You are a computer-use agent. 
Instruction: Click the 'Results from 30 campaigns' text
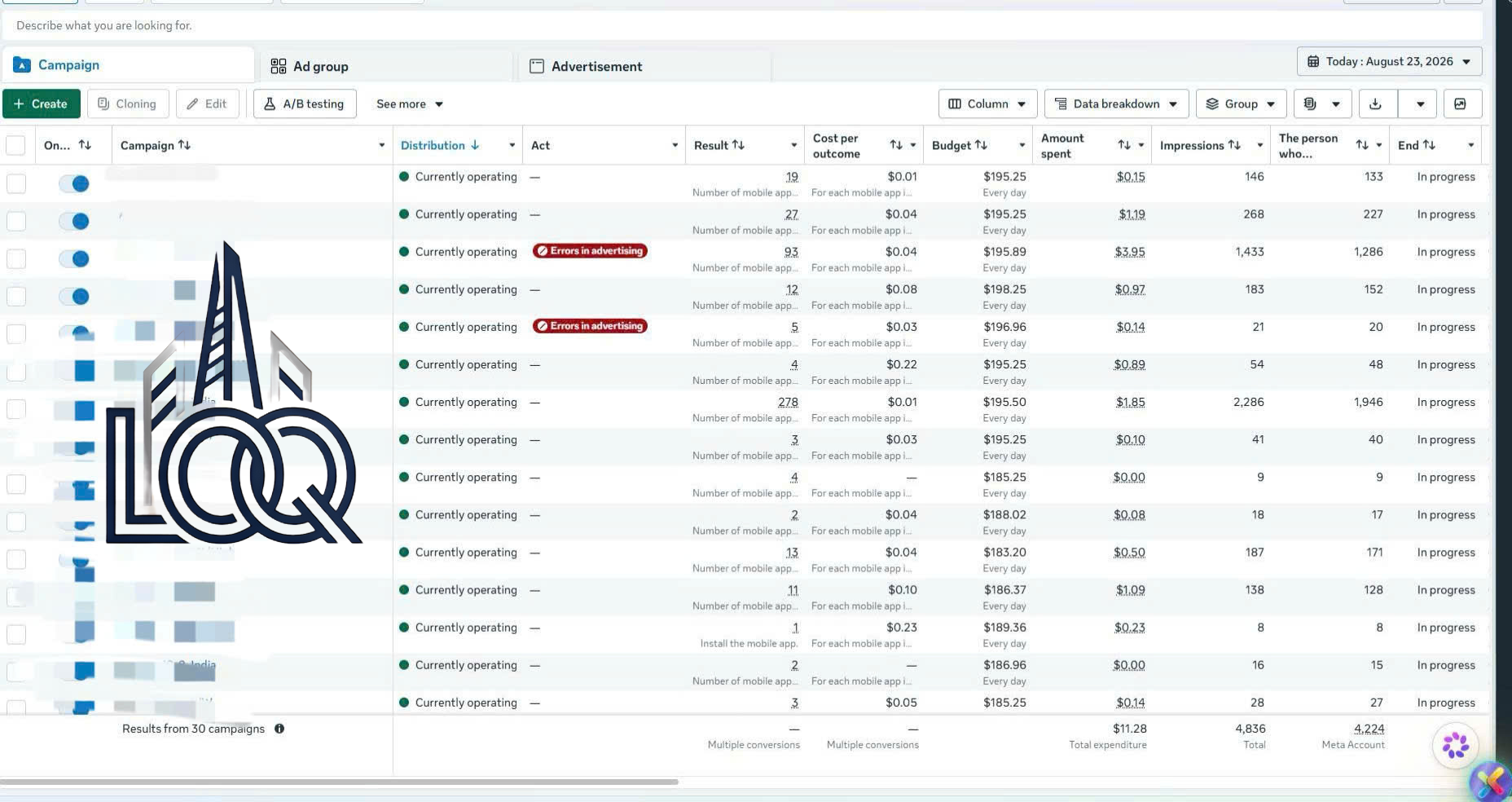tap(193, 729)
